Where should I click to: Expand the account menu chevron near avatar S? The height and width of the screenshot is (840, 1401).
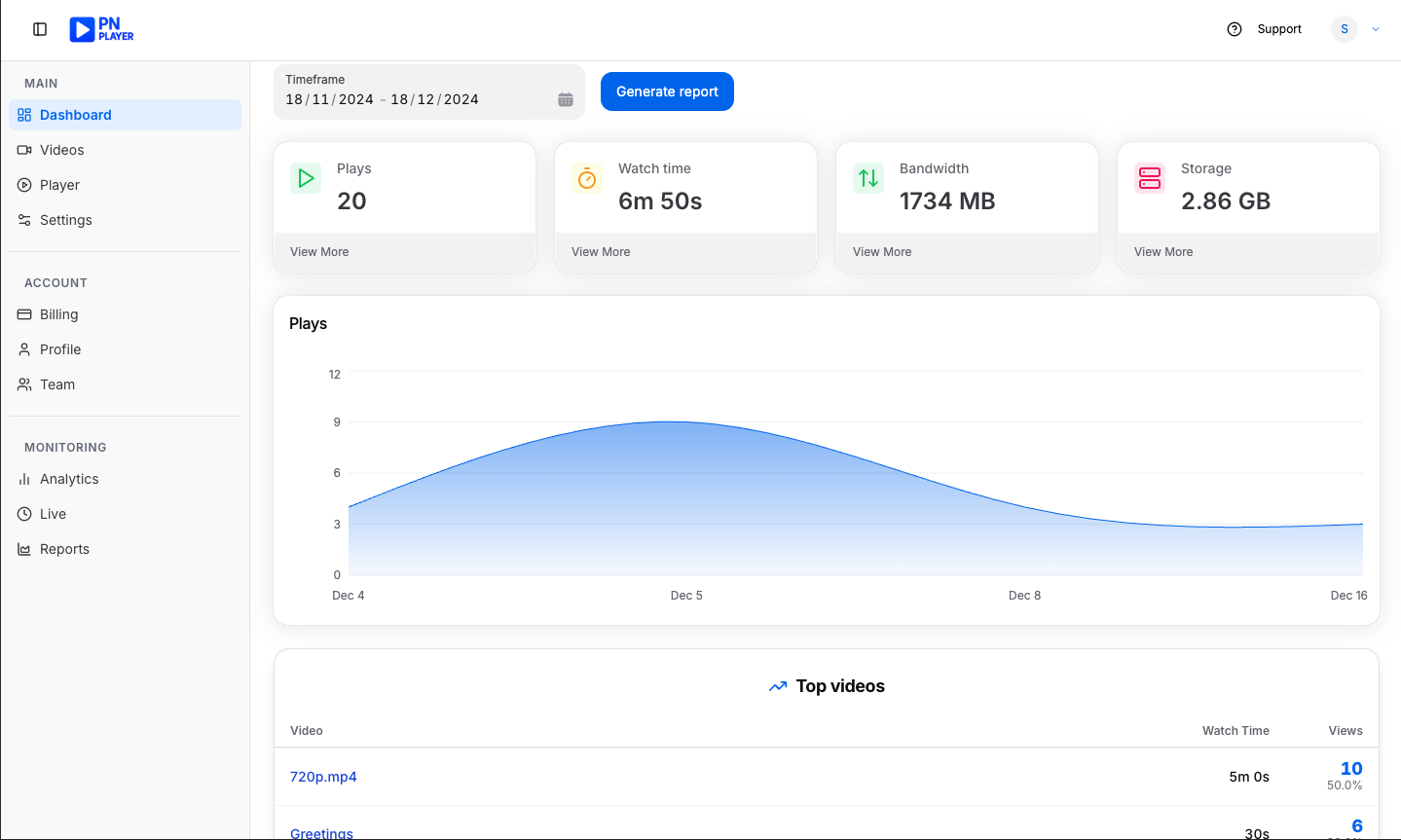[x=1376, y=29]
